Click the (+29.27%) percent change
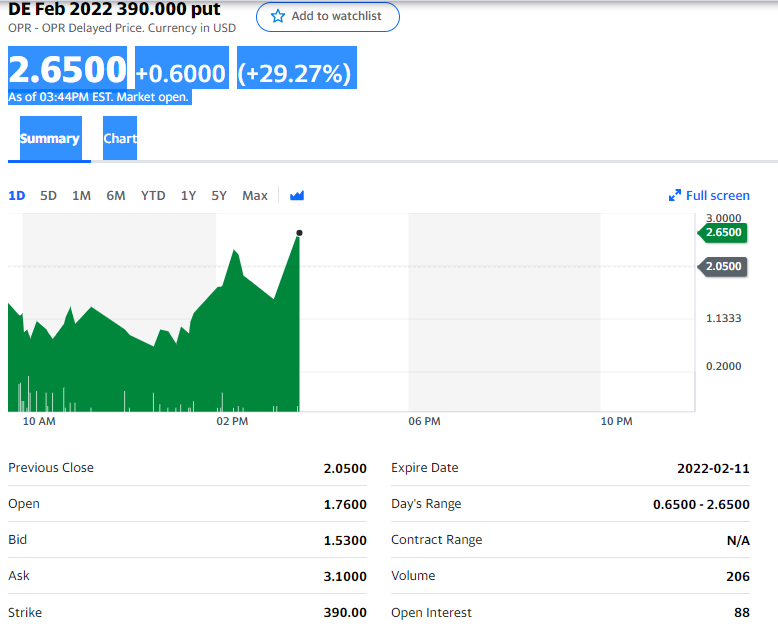778x632 pixels. click(295, 73)
